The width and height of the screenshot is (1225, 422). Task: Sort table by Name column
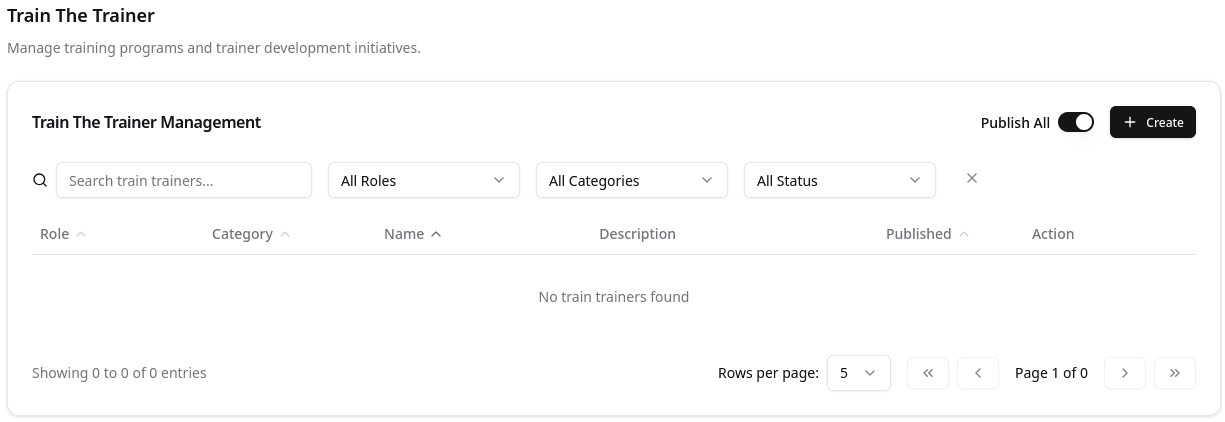tap(413, 234)
